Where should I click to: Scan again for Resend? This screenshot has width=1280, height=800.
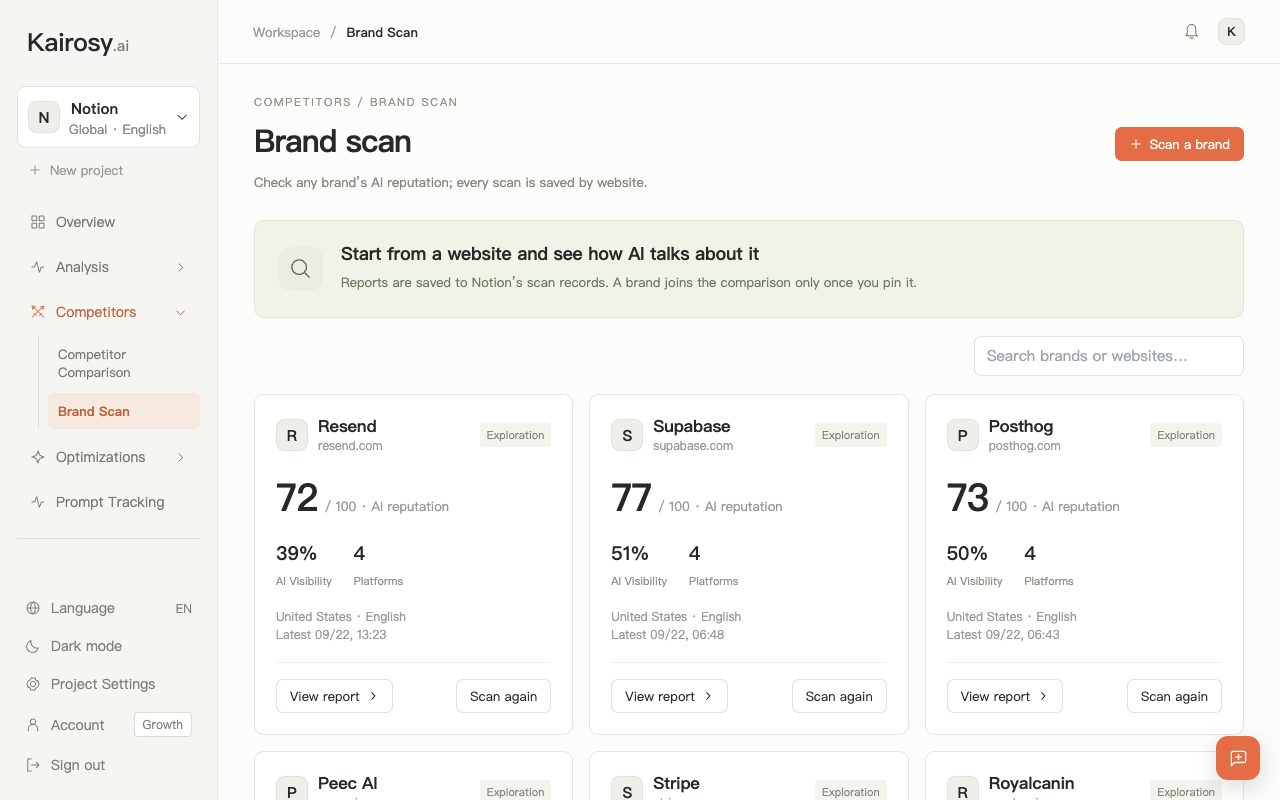click(x=503, y=696)
